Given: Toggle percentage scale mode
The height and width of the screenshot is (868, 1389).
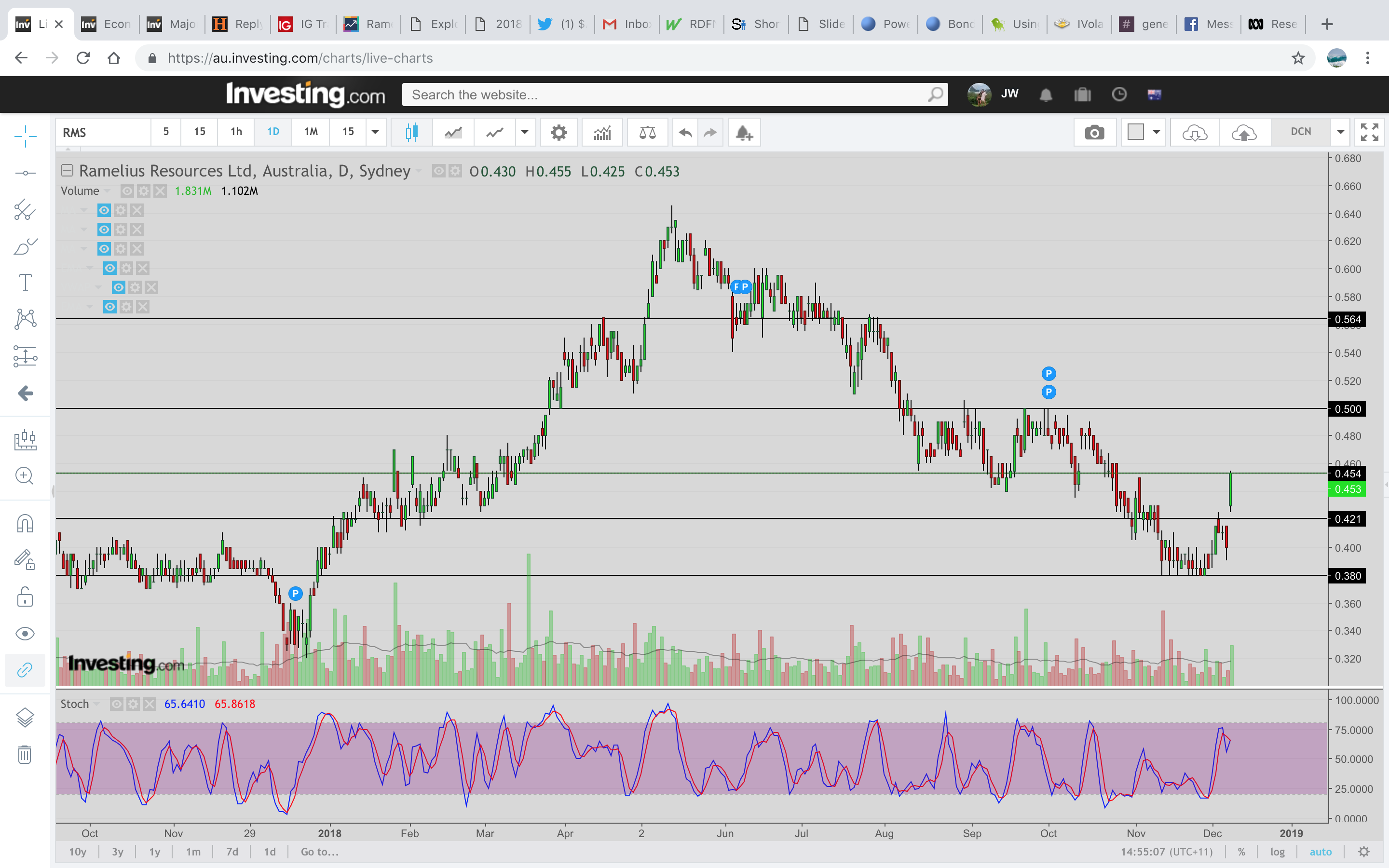Looking at the screenshot, I should (x=1241, y=852).
